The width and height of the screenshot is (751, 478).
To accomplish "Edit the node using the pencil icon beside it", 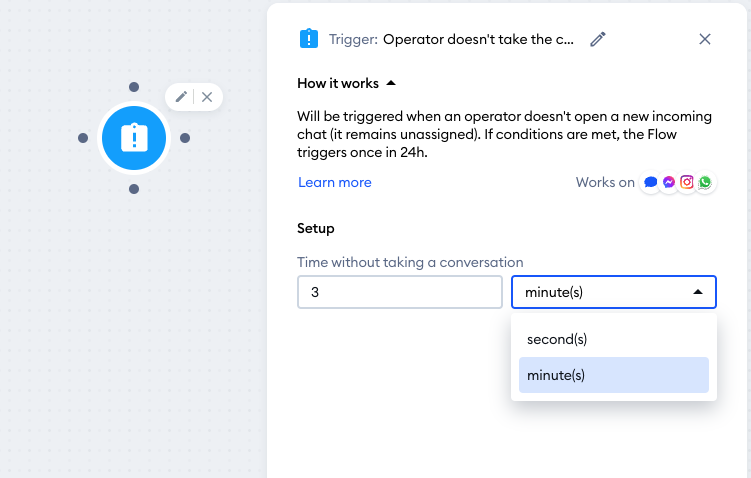I will [181, 97].
